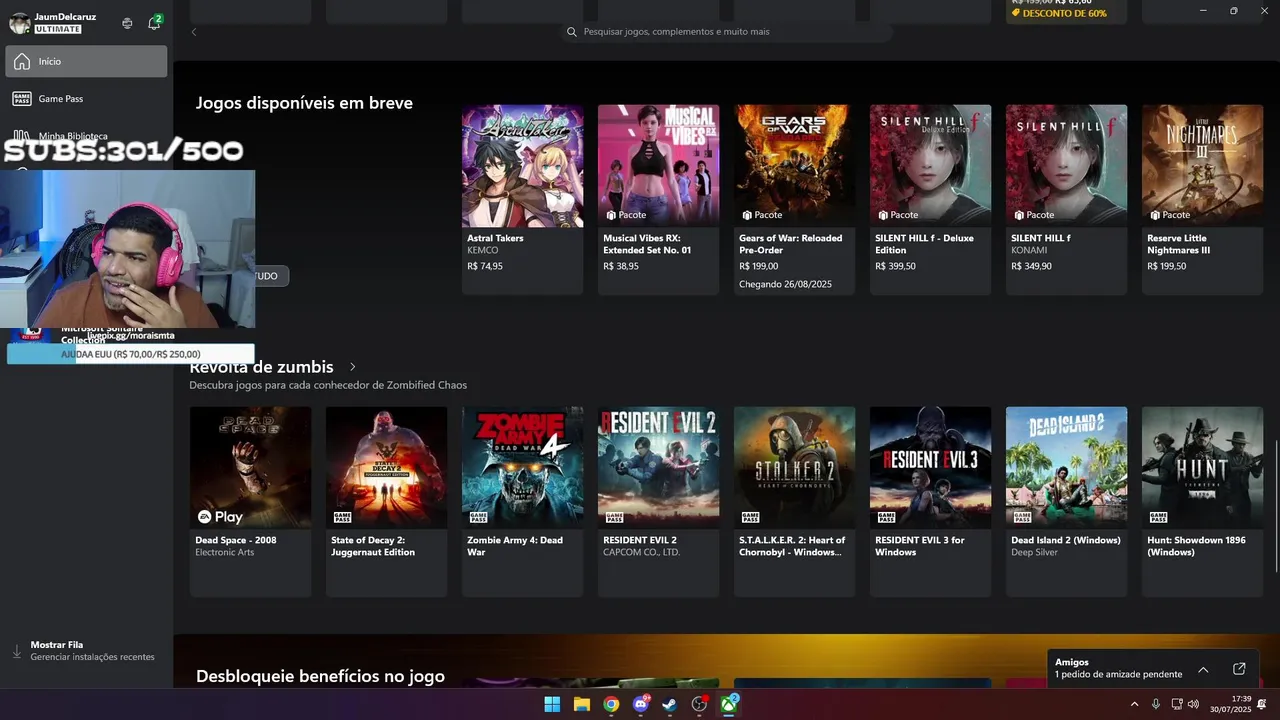1280x720 pixels.
Task: Click the devices icon beside the notification bell
Action: pyautogui.click(x=127, y=23)
